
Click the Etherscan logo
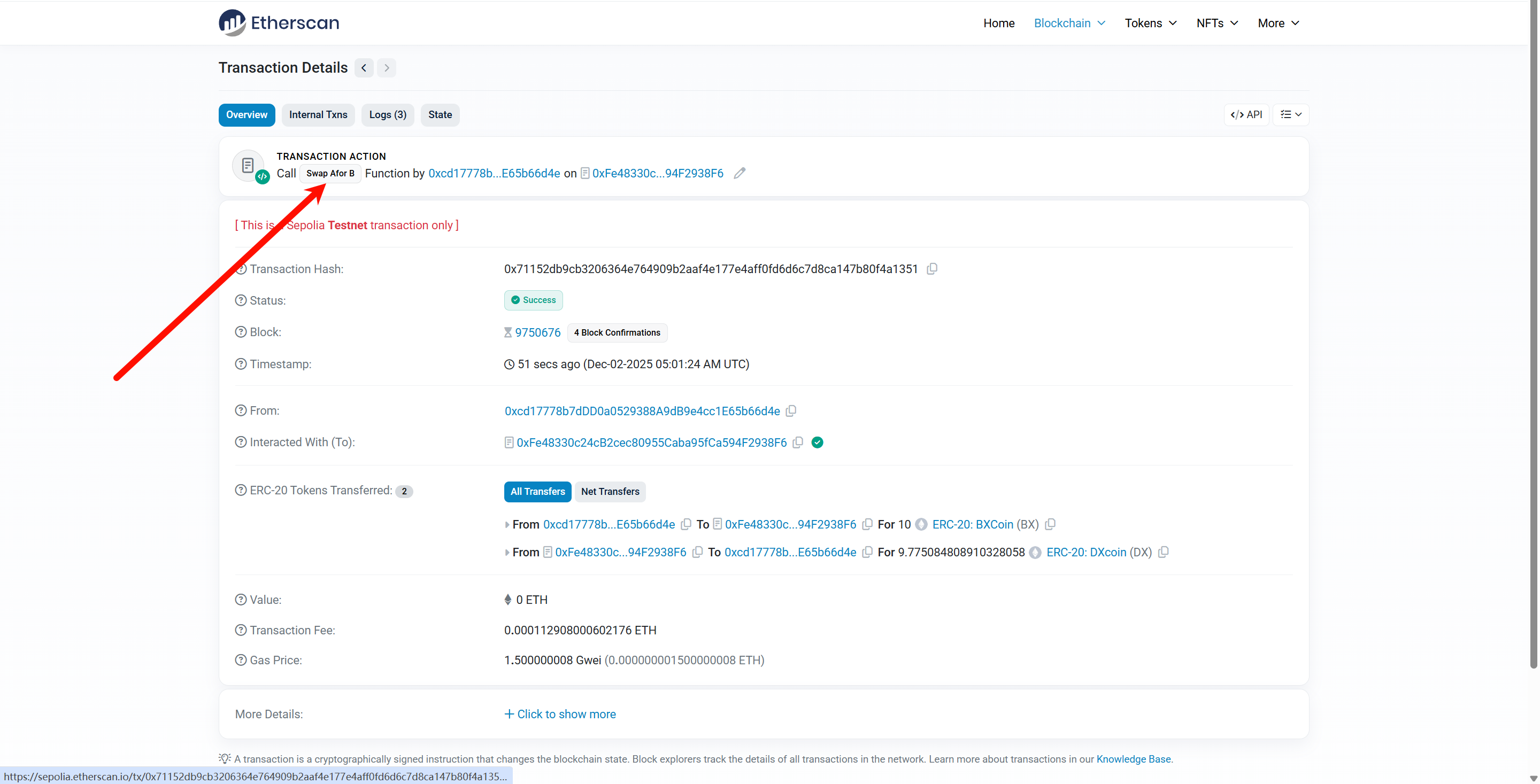point(279,22)
